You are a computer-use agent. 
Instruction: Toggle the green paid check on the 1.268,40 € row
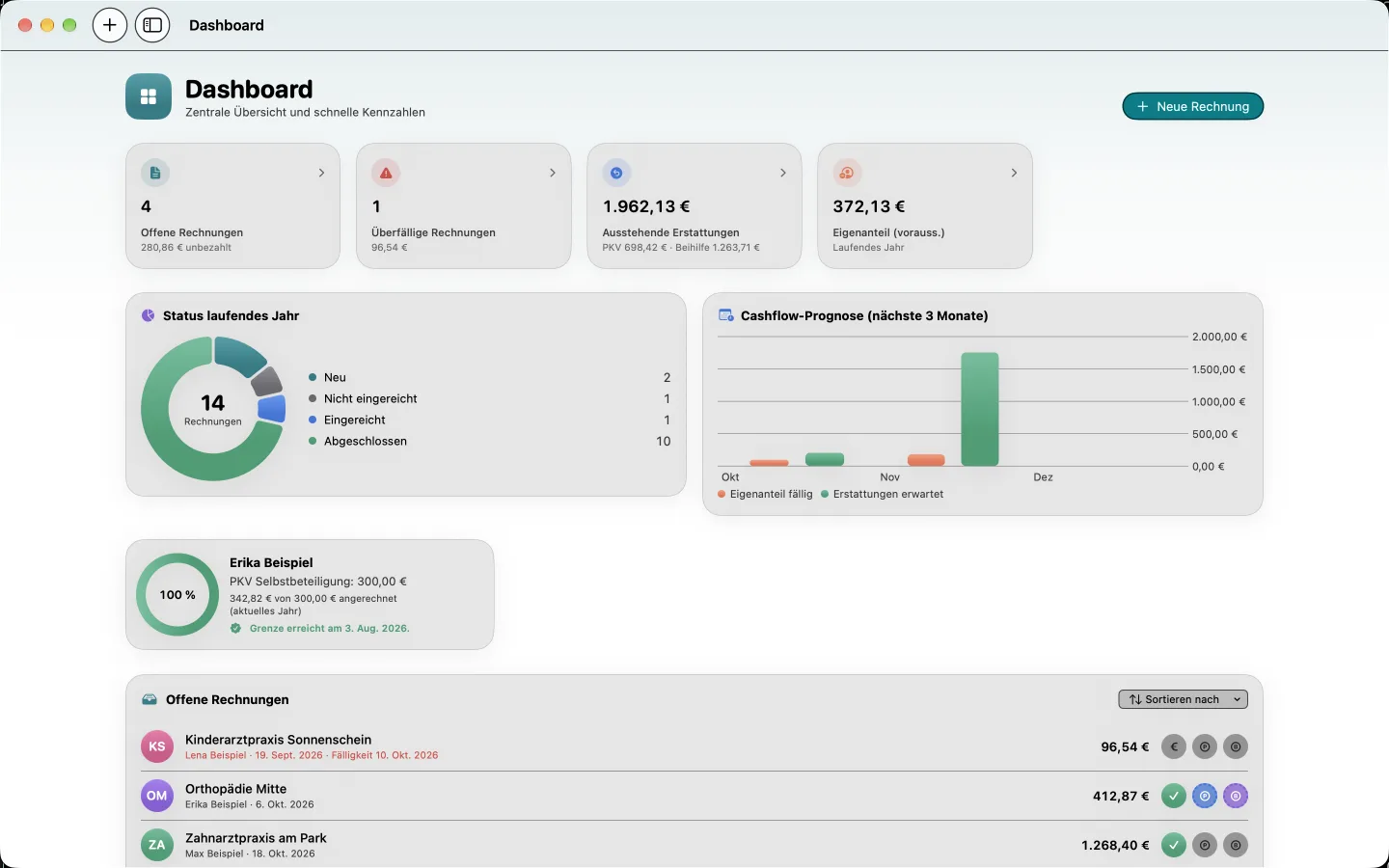(x=1174, y=845)
